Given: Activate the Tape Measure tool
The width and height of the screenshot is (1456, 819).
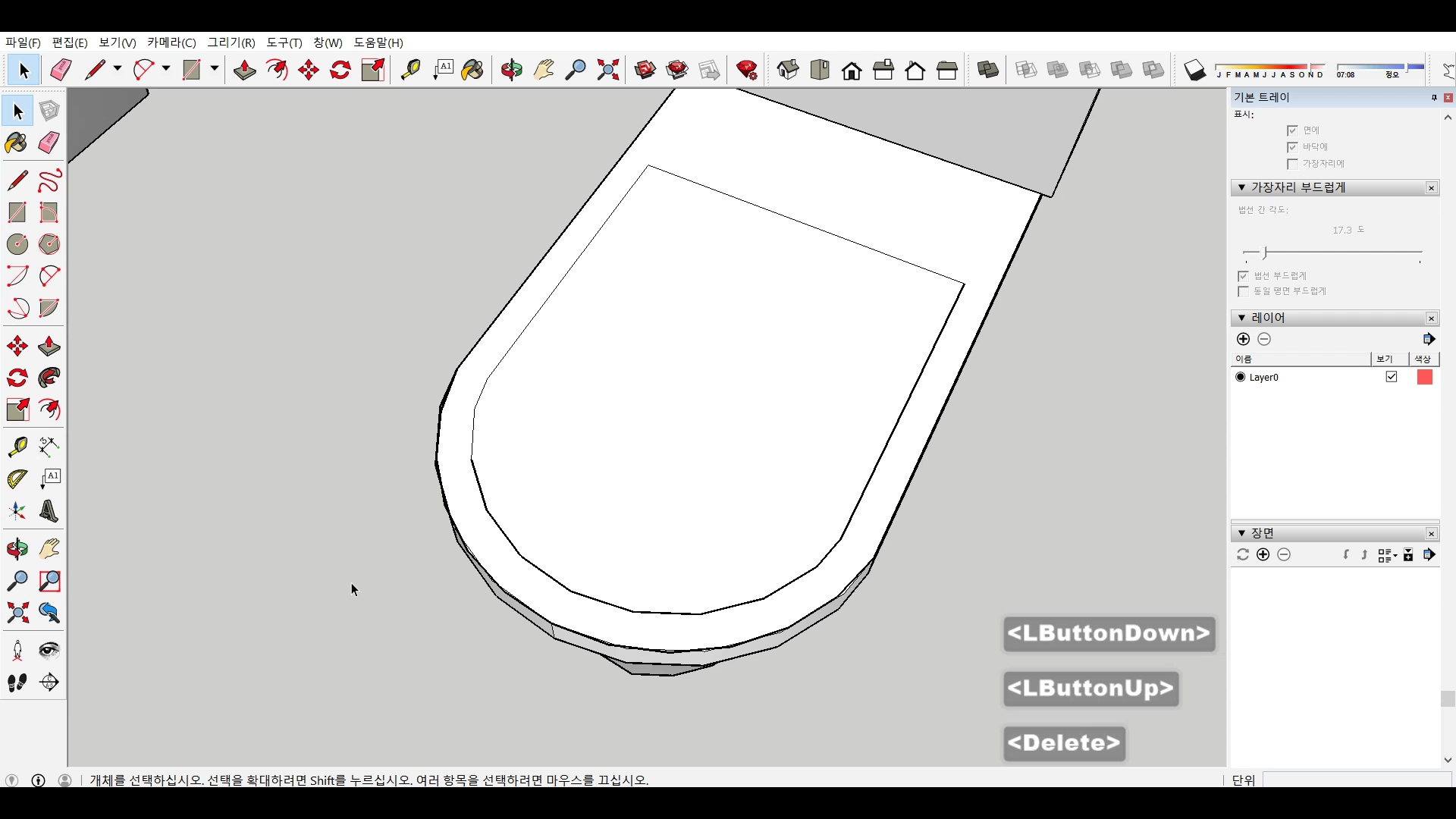Looking at the screenshot, I should (17, 447).
